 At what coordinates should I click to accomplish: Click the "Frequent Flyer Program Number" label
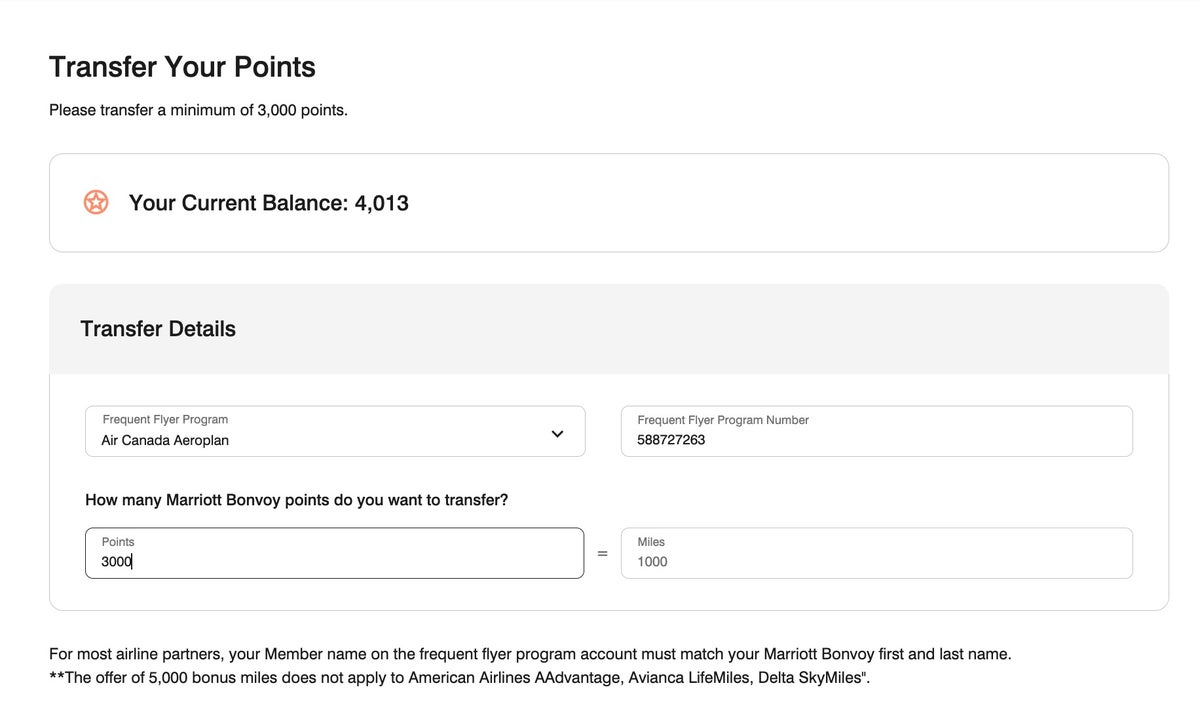[x=722, y=420]
